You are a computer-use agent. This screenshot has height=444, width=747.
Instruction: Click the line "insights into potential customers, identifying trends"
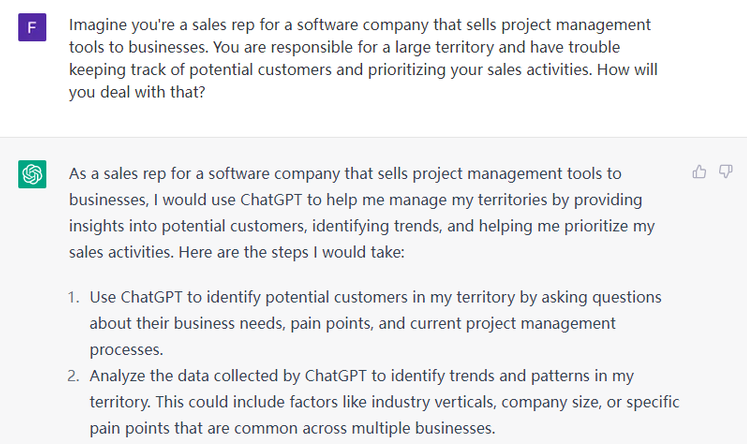coord(360,226)
